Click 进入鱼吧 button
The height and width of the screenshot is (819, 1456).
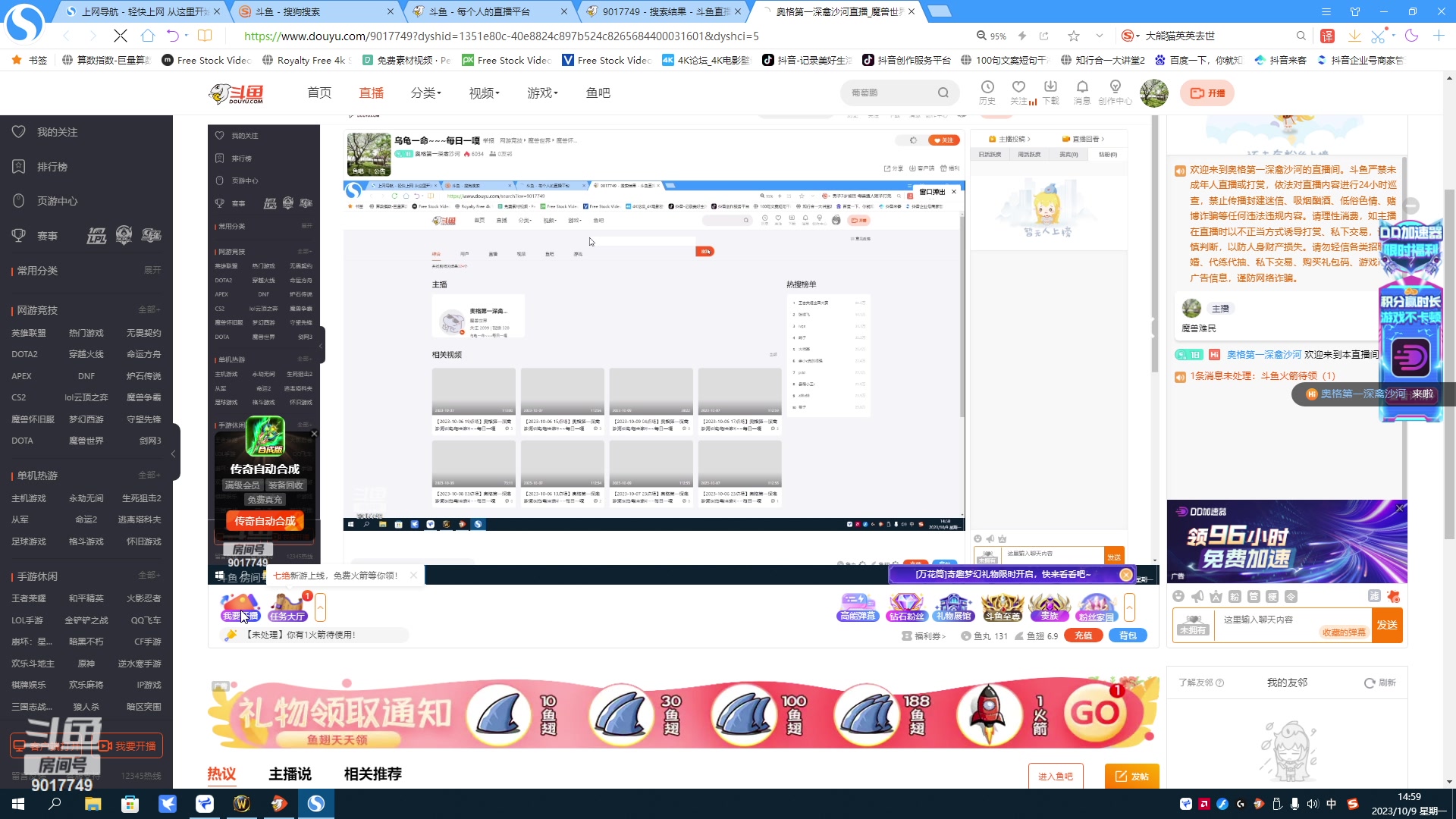click(x=1056, y=776)
